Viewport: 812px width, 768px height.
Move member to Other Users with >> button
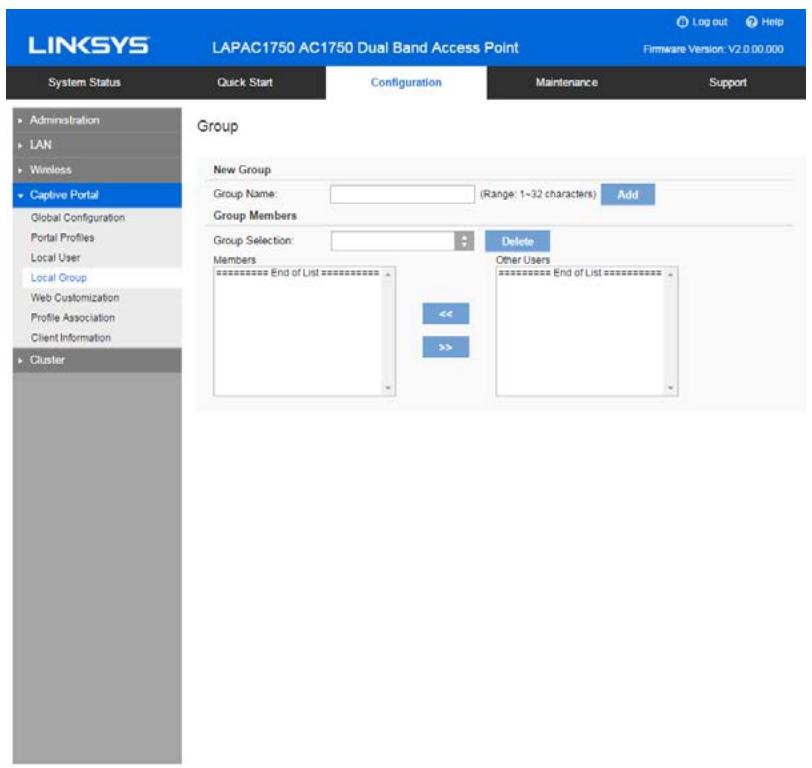tap(445, 347)
